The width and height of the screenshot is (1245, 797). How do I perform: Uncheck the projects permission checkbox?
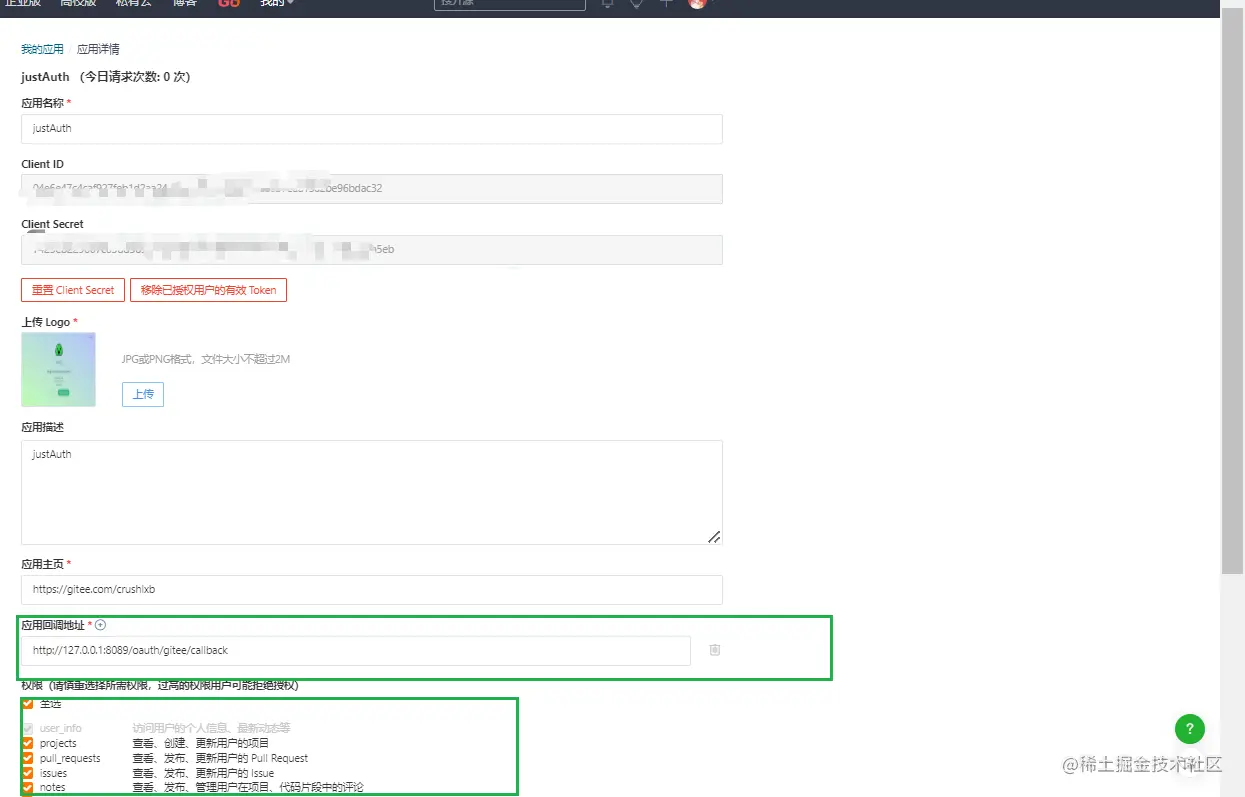(x=28, y=743)
